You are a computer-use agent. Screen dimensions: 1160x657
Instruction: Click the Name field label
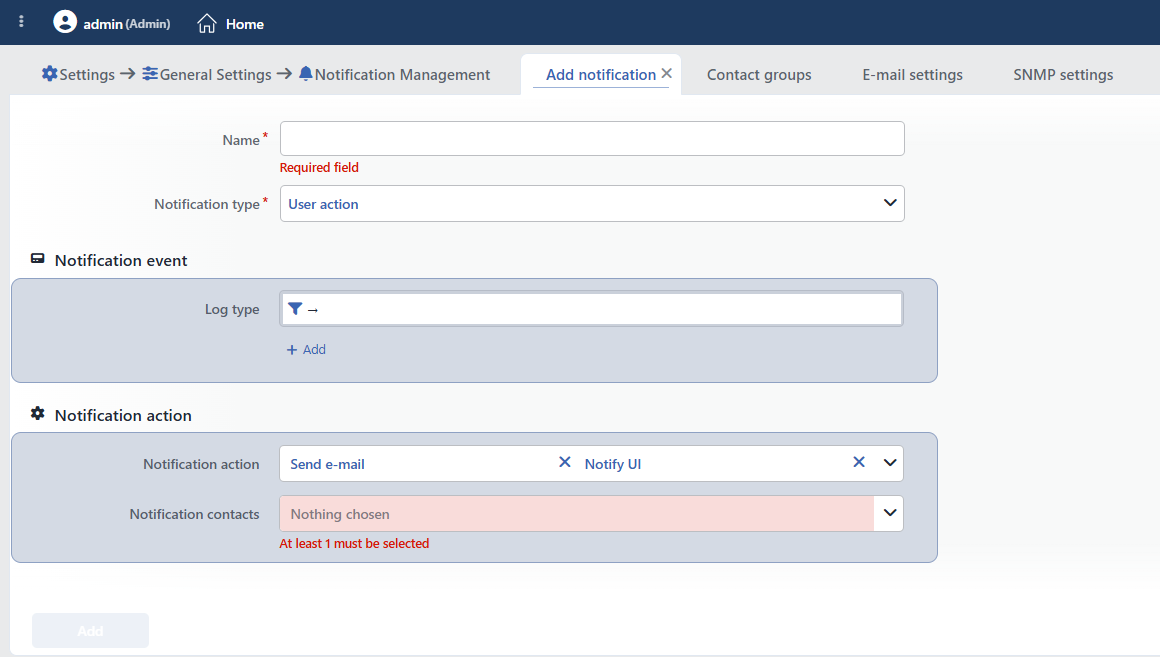click(x=241, y=141)
